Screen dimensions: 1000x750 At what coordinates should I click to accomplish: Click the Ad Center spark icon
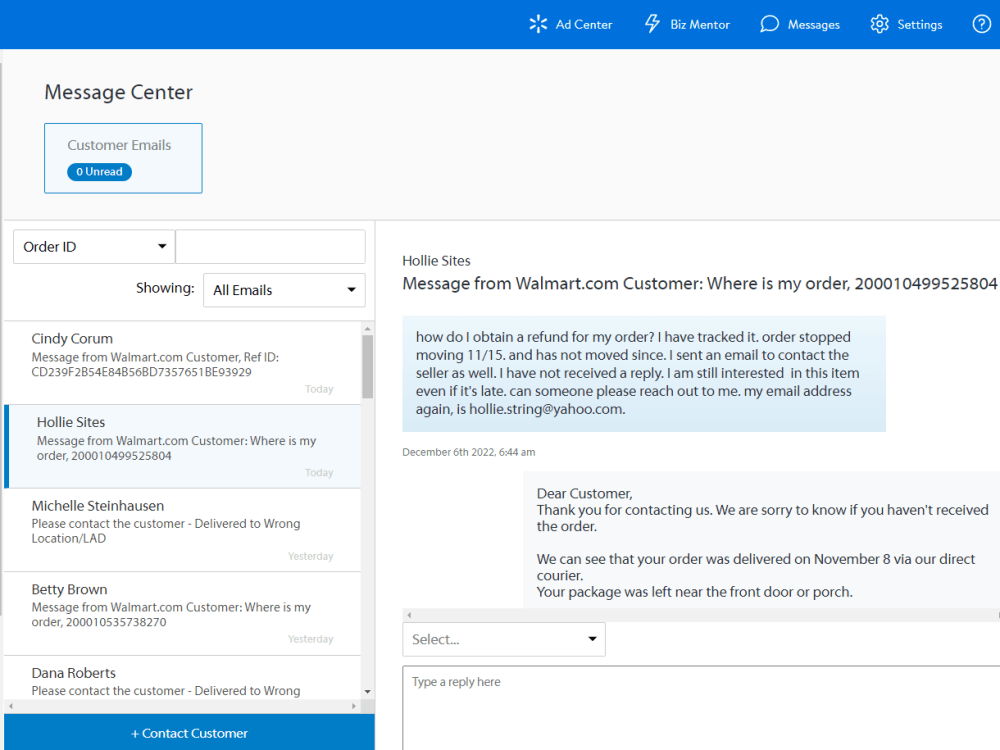(538, 24)
